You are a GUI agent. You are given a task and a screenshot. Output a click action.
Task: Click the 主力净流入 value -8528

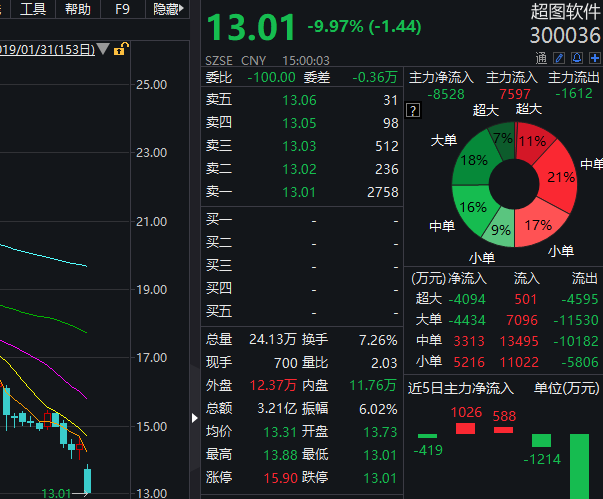click(446, 94)
